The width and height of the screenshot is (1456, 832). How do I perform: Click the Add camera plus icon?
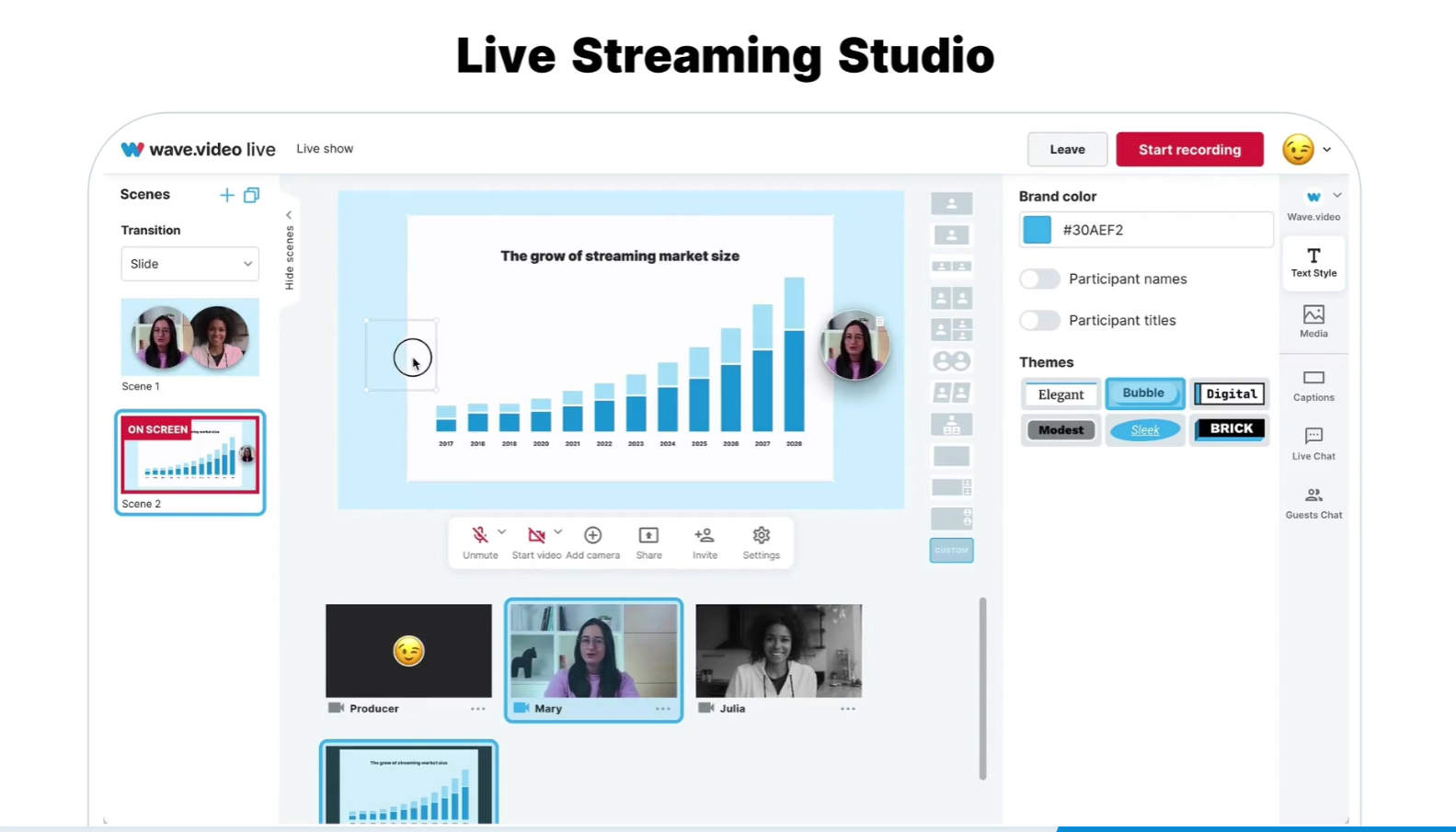(x=593, y=536)
